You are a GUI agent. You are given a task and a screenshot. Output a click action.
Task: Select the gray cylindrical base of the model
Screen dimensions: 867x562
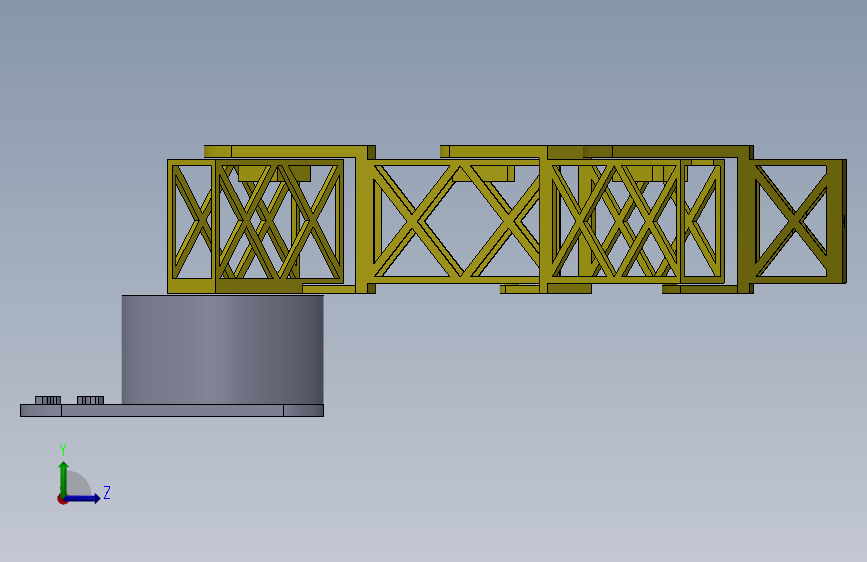click(222, 350)
